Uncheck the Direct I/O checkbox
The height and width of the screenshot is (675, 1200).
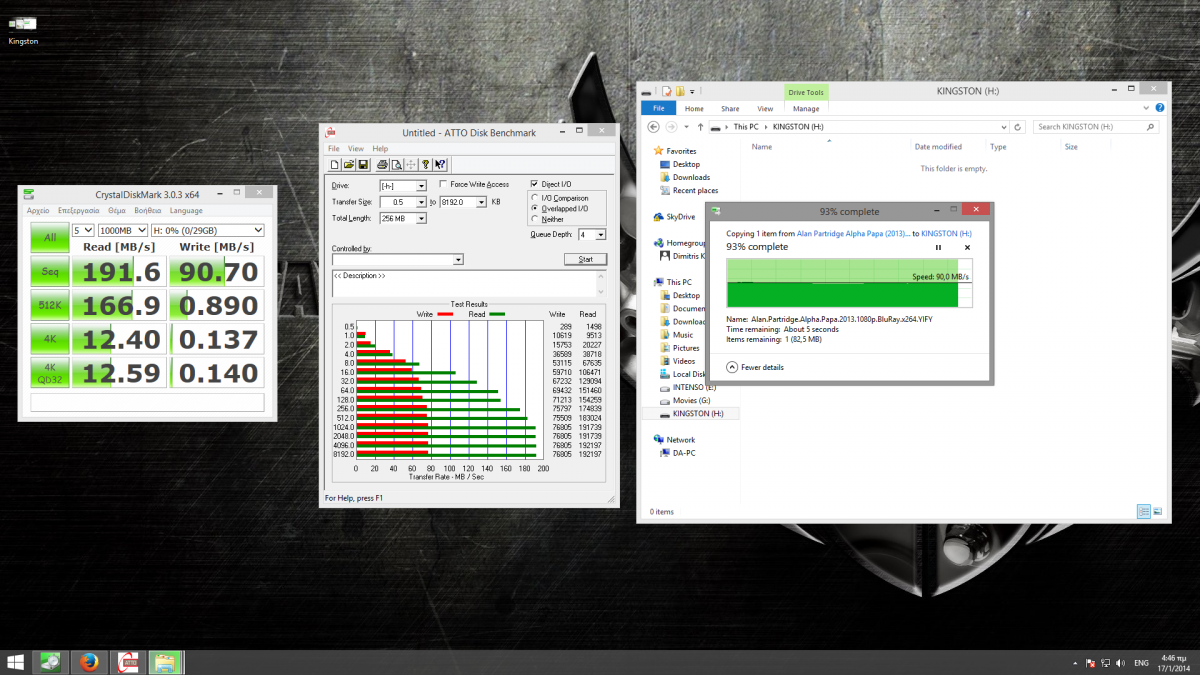coord(533,184)
